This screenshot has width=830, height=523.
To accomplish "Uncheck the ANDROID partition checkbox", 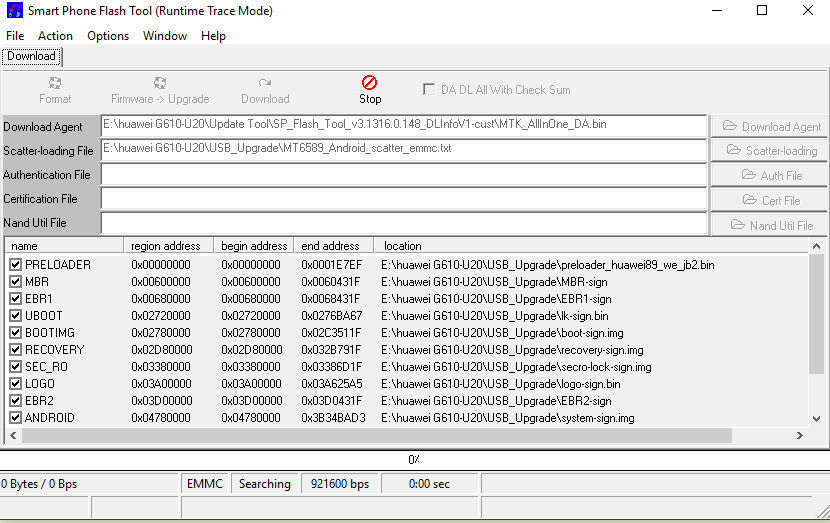I will (15, 417).
